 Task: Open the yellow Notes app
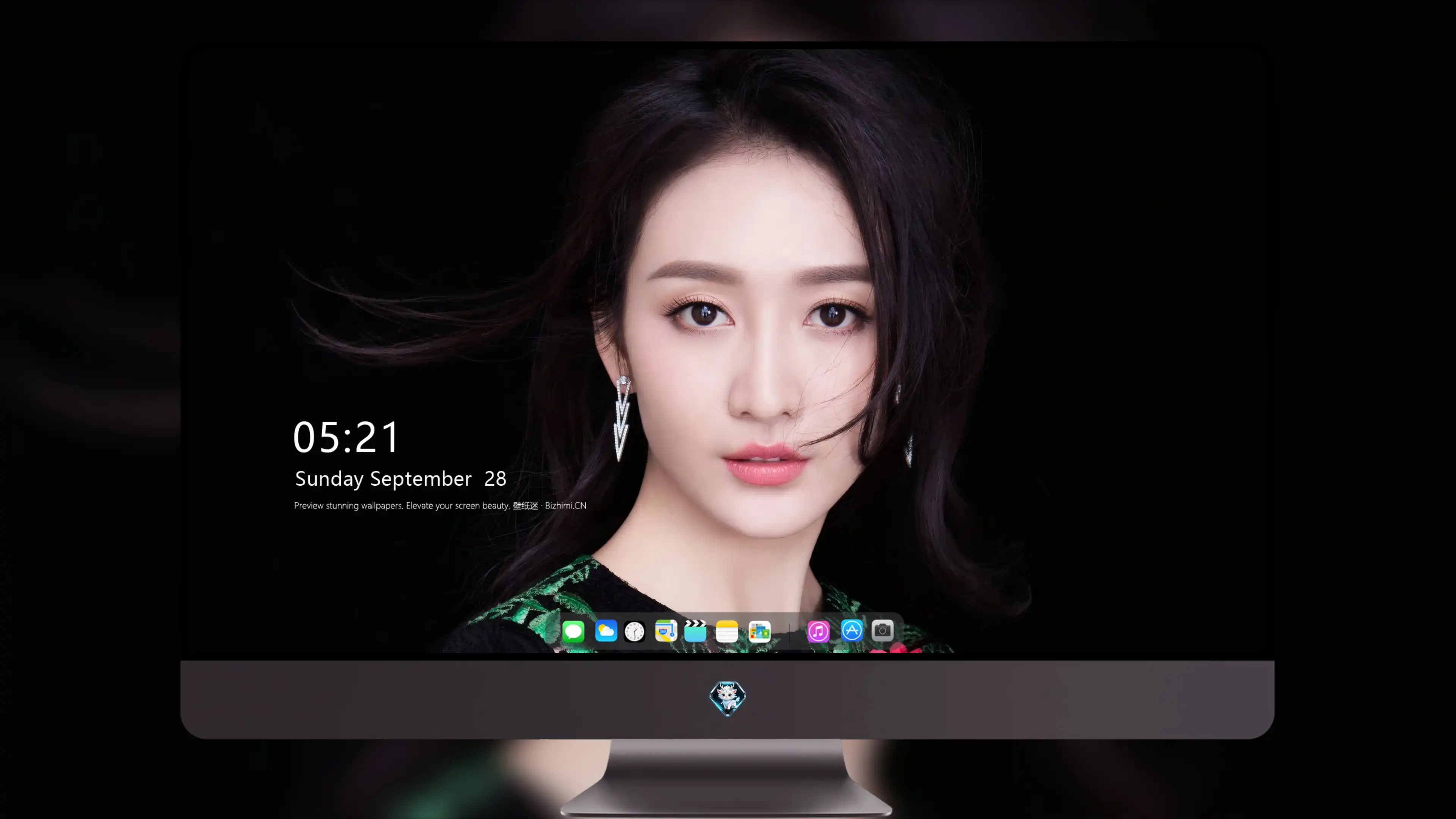click(727, 631)
